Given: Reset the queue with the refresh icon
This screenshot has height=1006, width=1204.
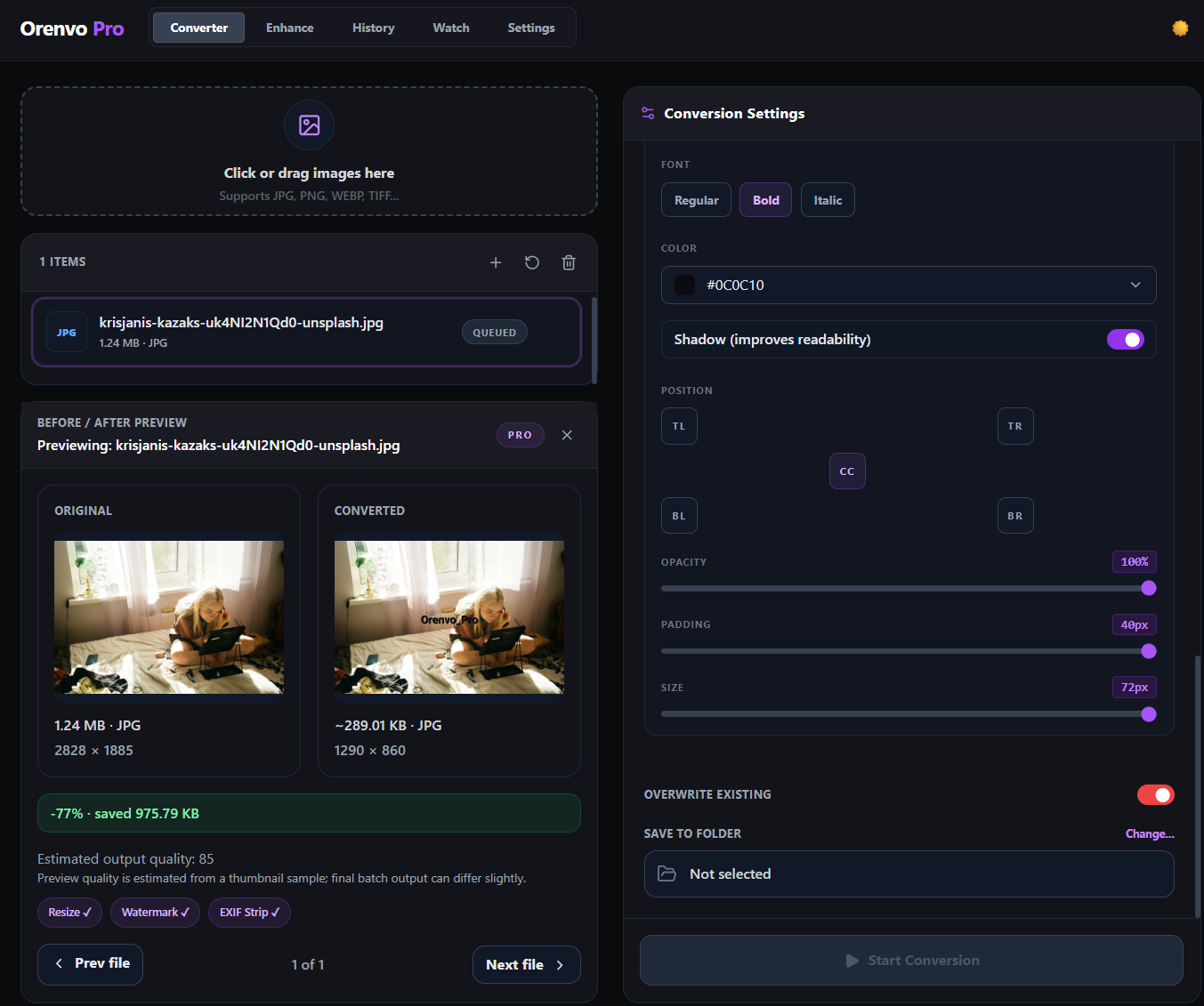Looking at the screenshot, I should (x=532, y=262).
